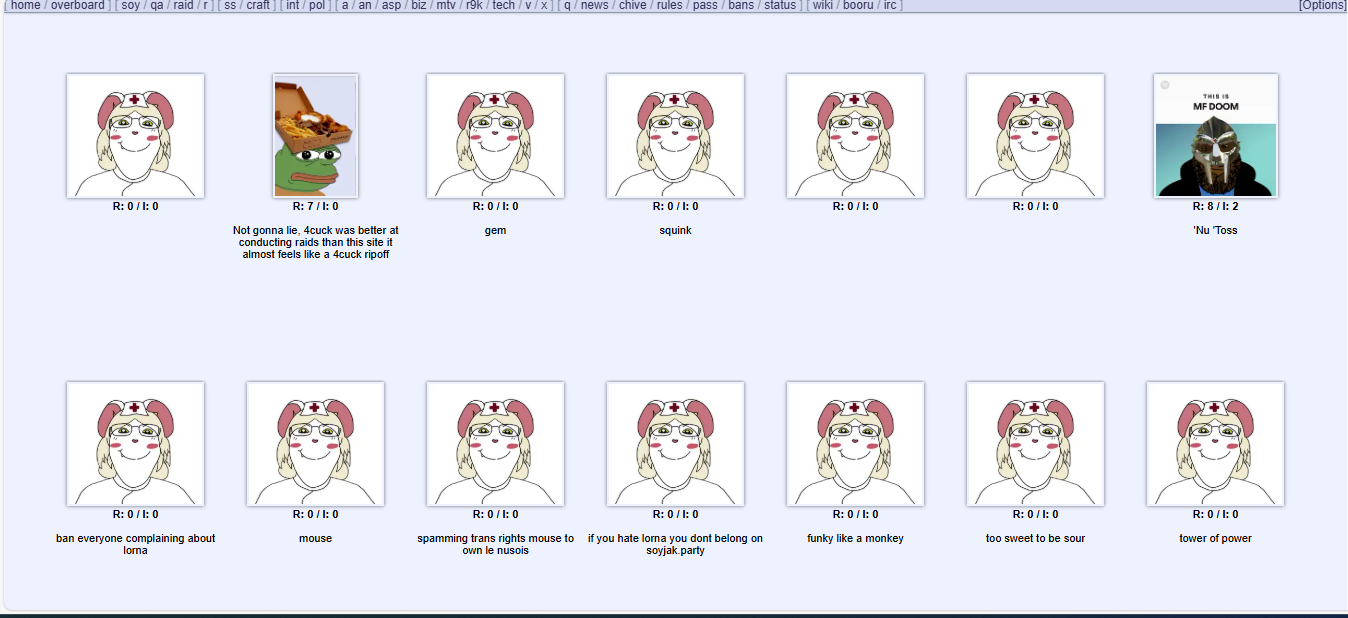Open the thumbnail above 'funky like a monkey'
This screenshot has height=618, width=1348.
[855, 443]
